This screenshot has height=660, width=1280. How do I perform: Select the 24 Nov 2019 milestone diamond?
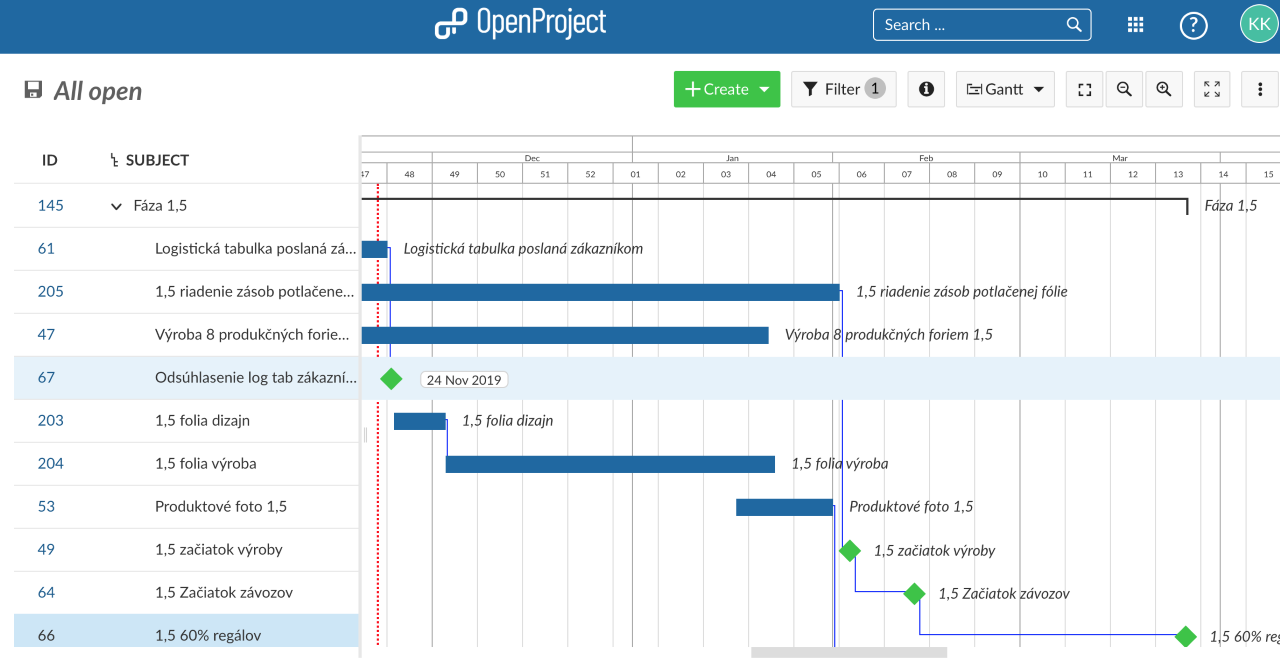(391, 379)
